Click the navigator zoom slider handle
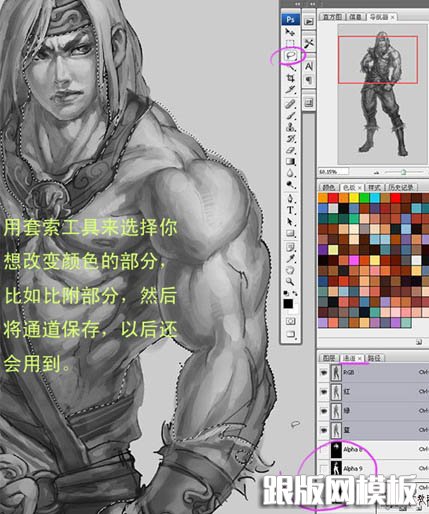The width and height of the screenshot is (429, 514). (403, 172)
